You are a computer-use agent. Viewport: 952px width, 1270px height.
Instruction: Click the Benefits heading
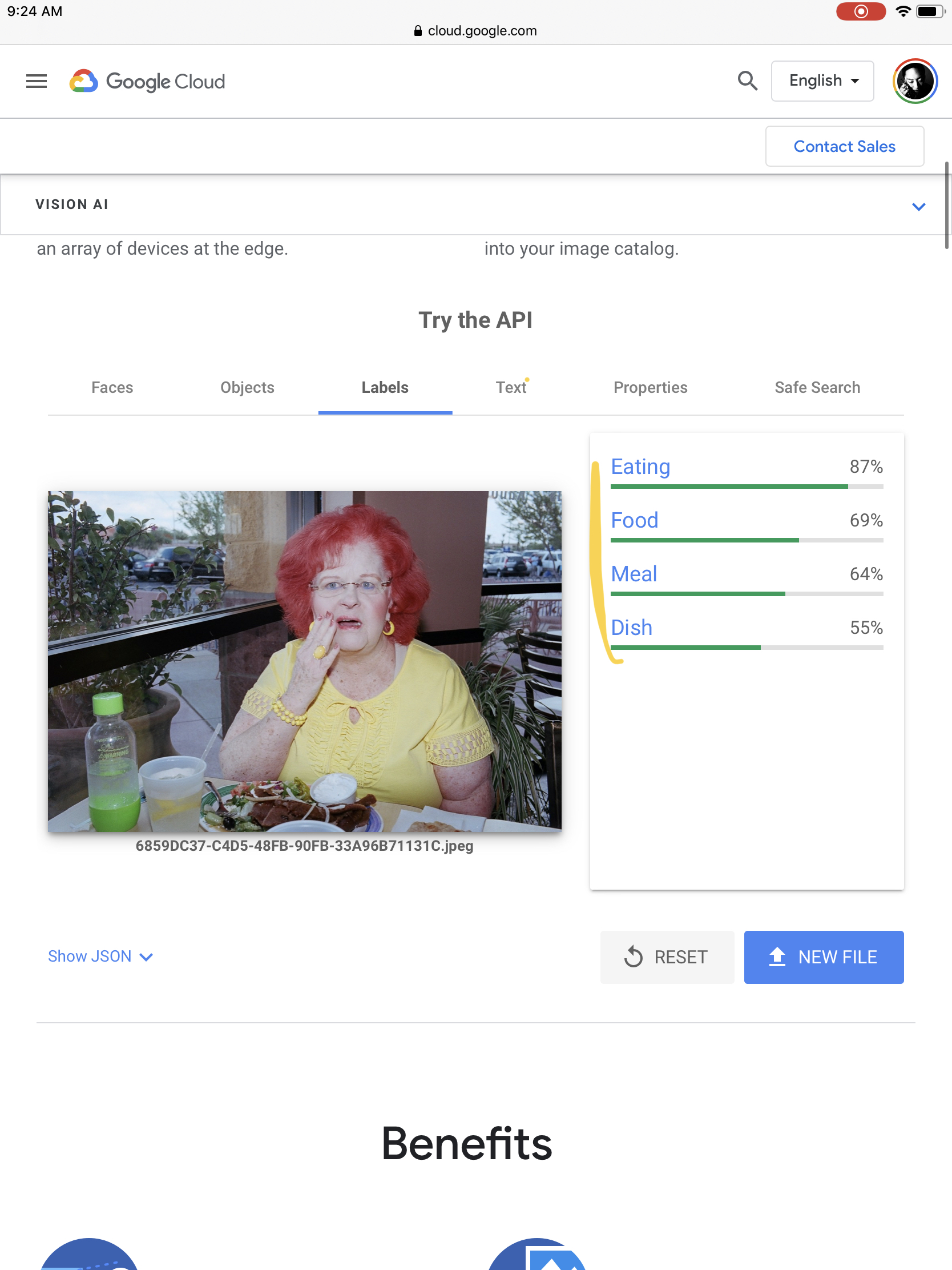point(466,1143)
